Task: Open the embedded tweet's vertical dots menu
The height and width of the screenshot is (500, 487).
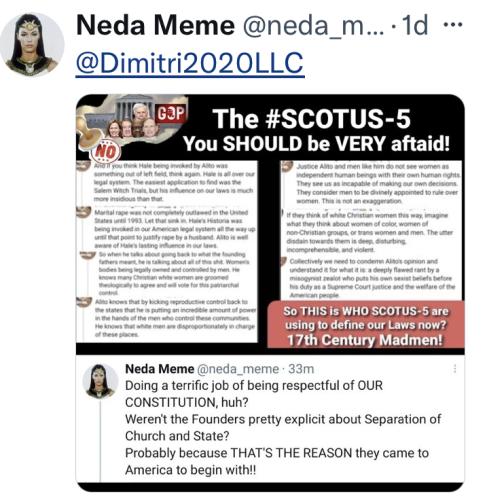Action: (455, 369)
